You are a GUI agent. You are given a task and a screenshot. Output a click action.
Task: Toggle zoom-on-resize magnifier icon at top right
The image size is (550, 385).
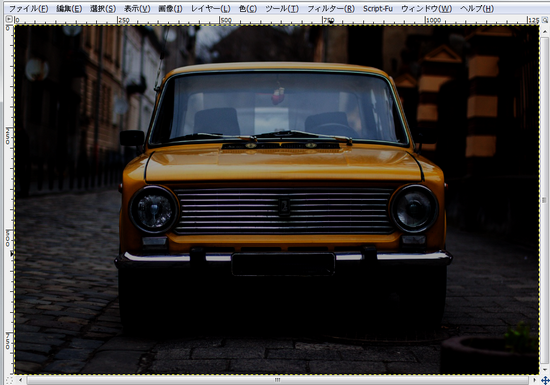pyautogui.click(x=545, y=20)
